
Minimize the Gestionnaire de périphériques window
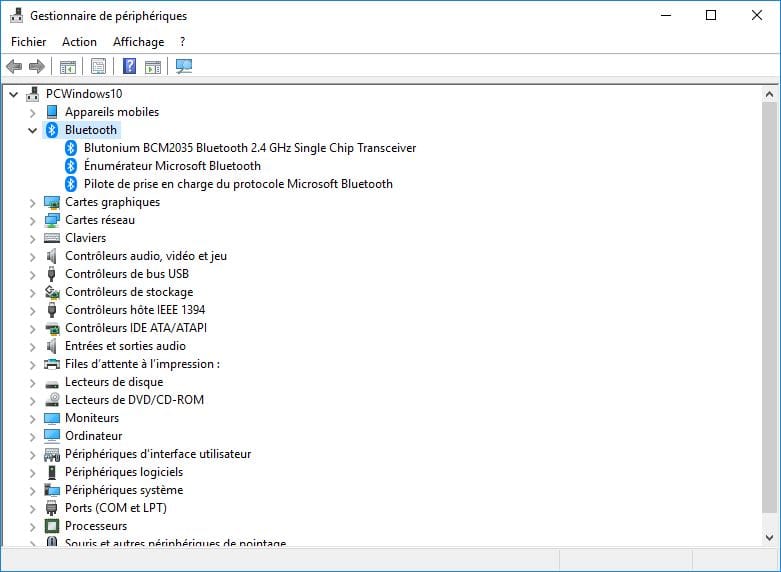point(666,15)
